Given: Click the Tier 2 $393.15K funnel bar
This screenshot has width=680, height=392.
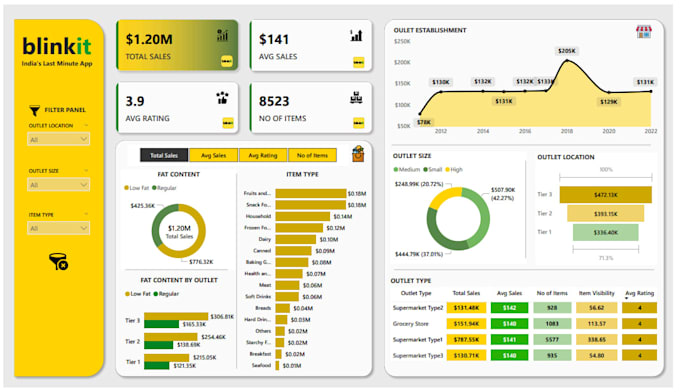Looking at the screenshot, I should (605, 213).
